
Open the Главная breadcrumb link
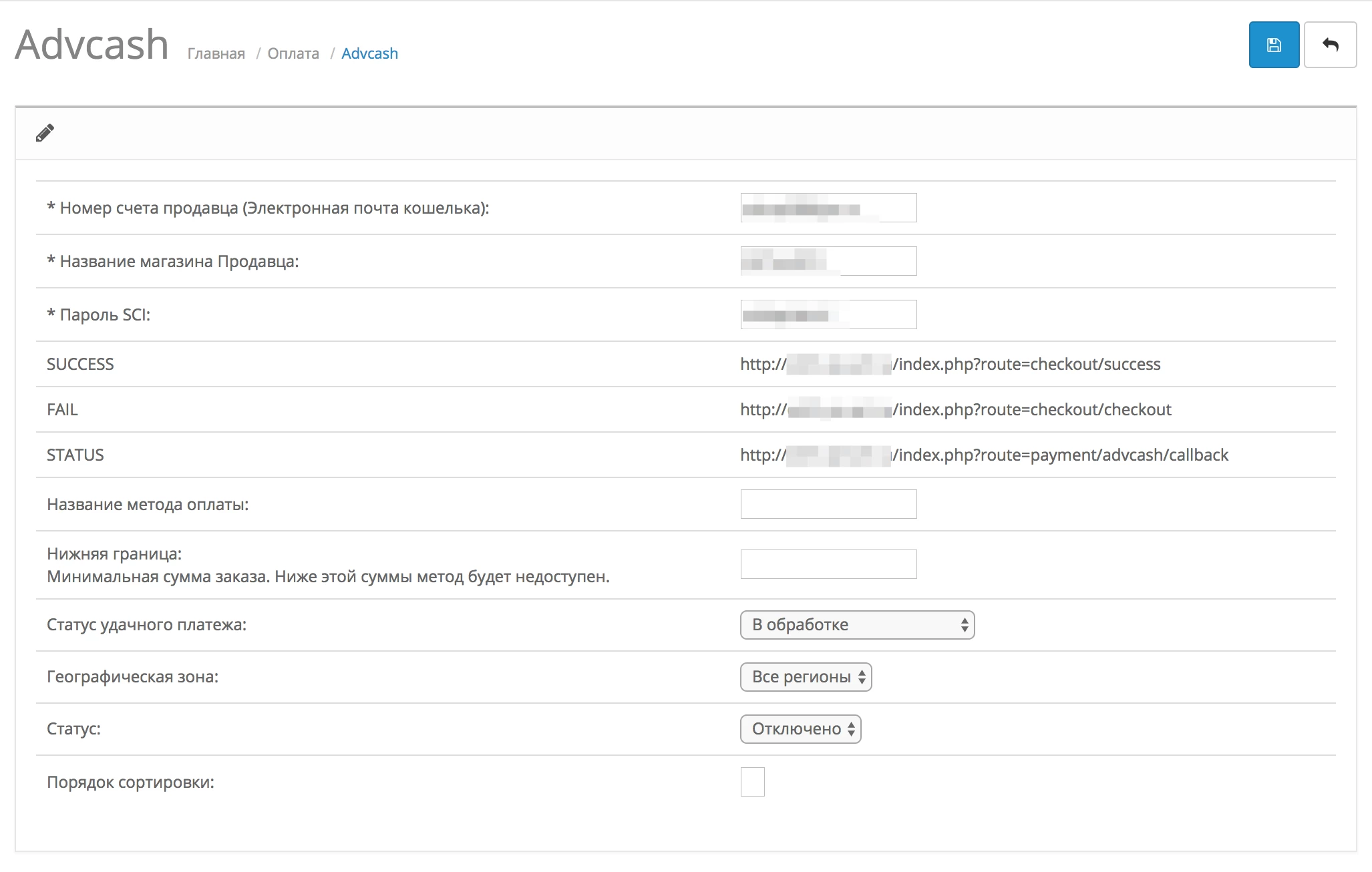click(x=216, y=53)
